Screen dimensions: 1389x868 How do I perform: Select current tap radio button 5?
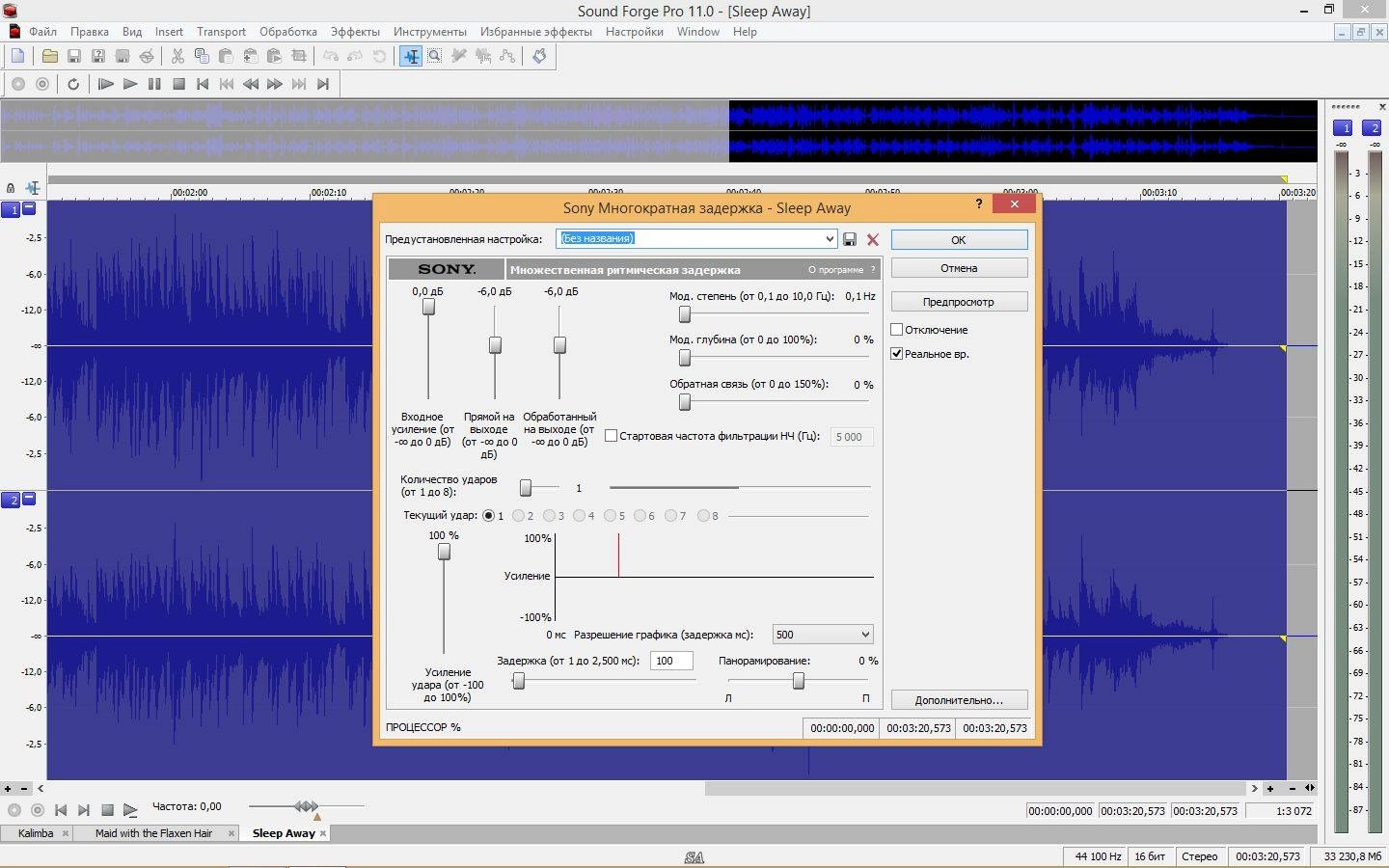point(611,516)
